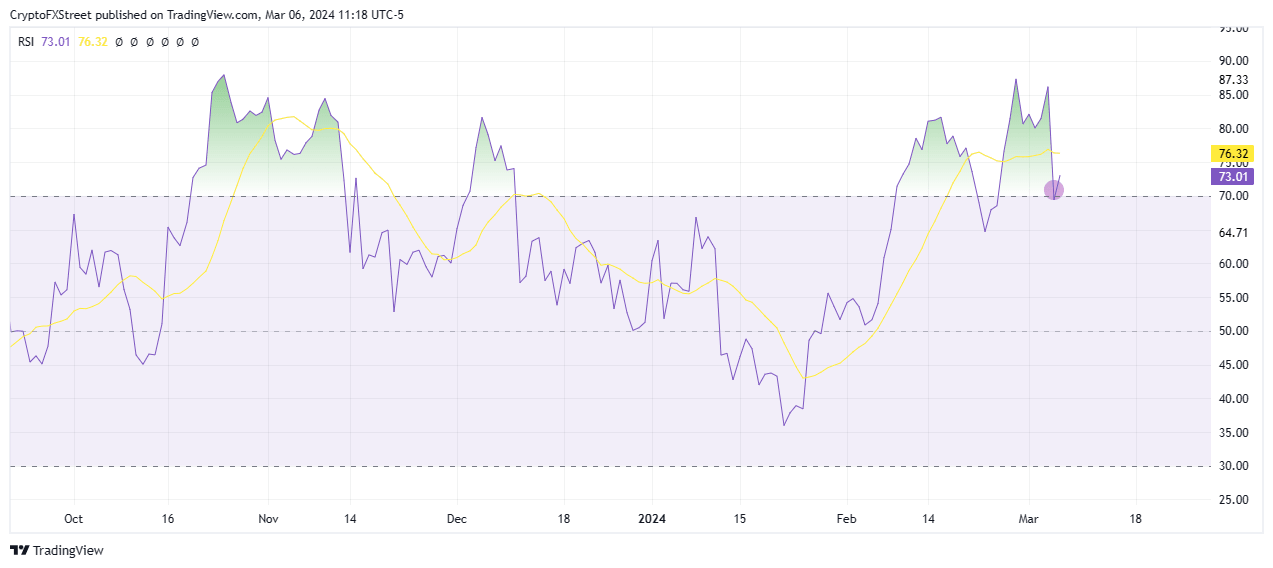Click the 30.00 oversold level on price scale

[x=1233, y=466]
